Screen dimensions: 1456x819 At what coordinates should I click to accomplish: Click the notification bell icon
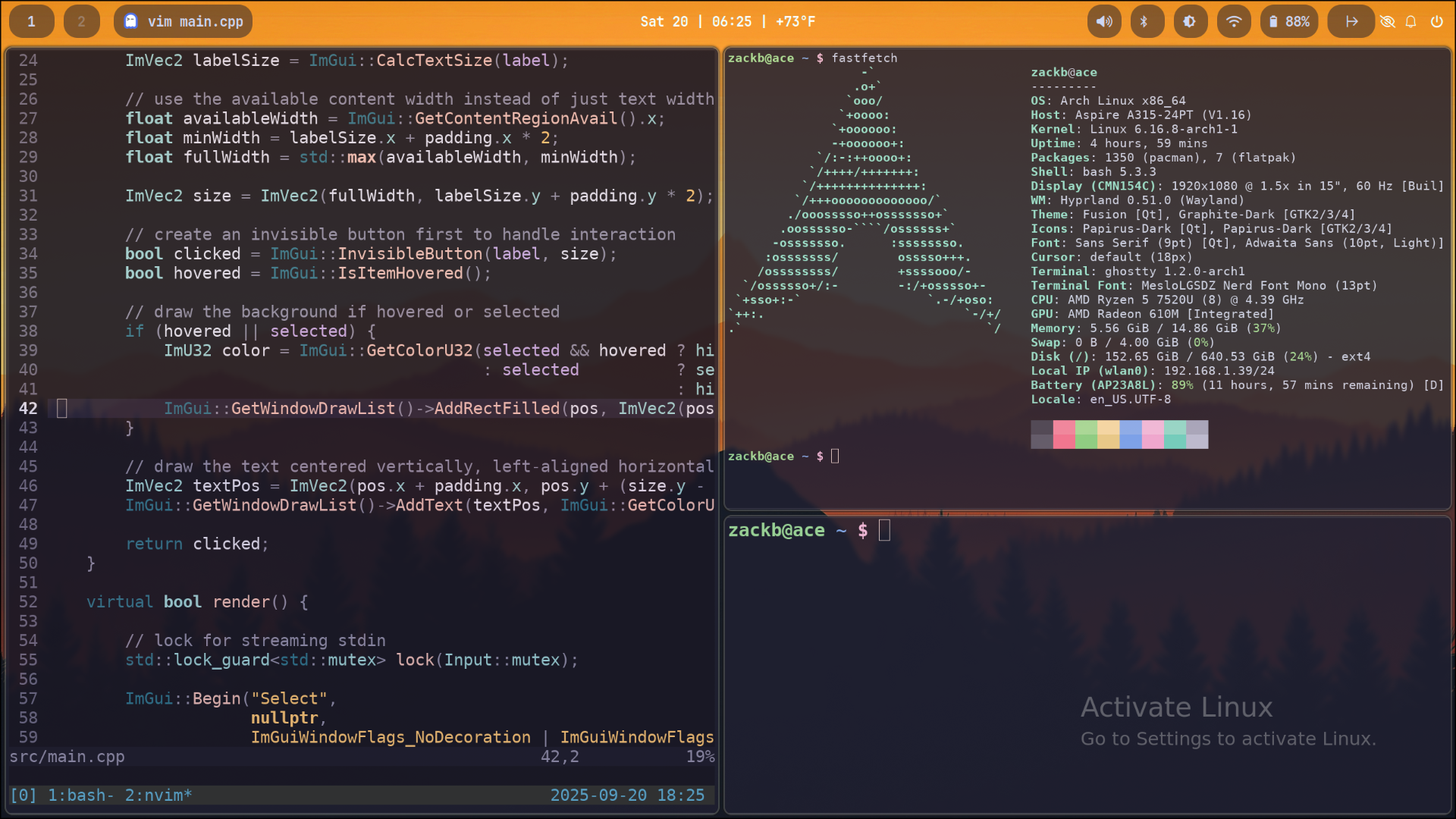click(1410, 21)
